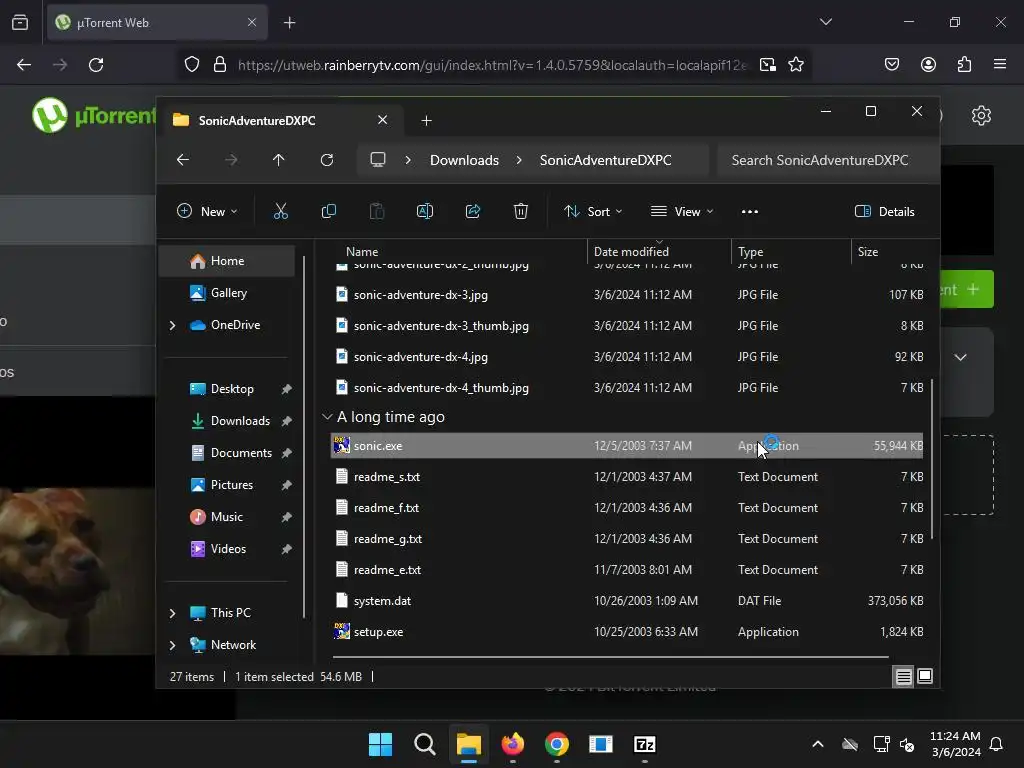Close the SonicAdventureDXPC Explorer tab
Image resolution: width=1024 pixels, height=768 pixels.
pos(383,120)
